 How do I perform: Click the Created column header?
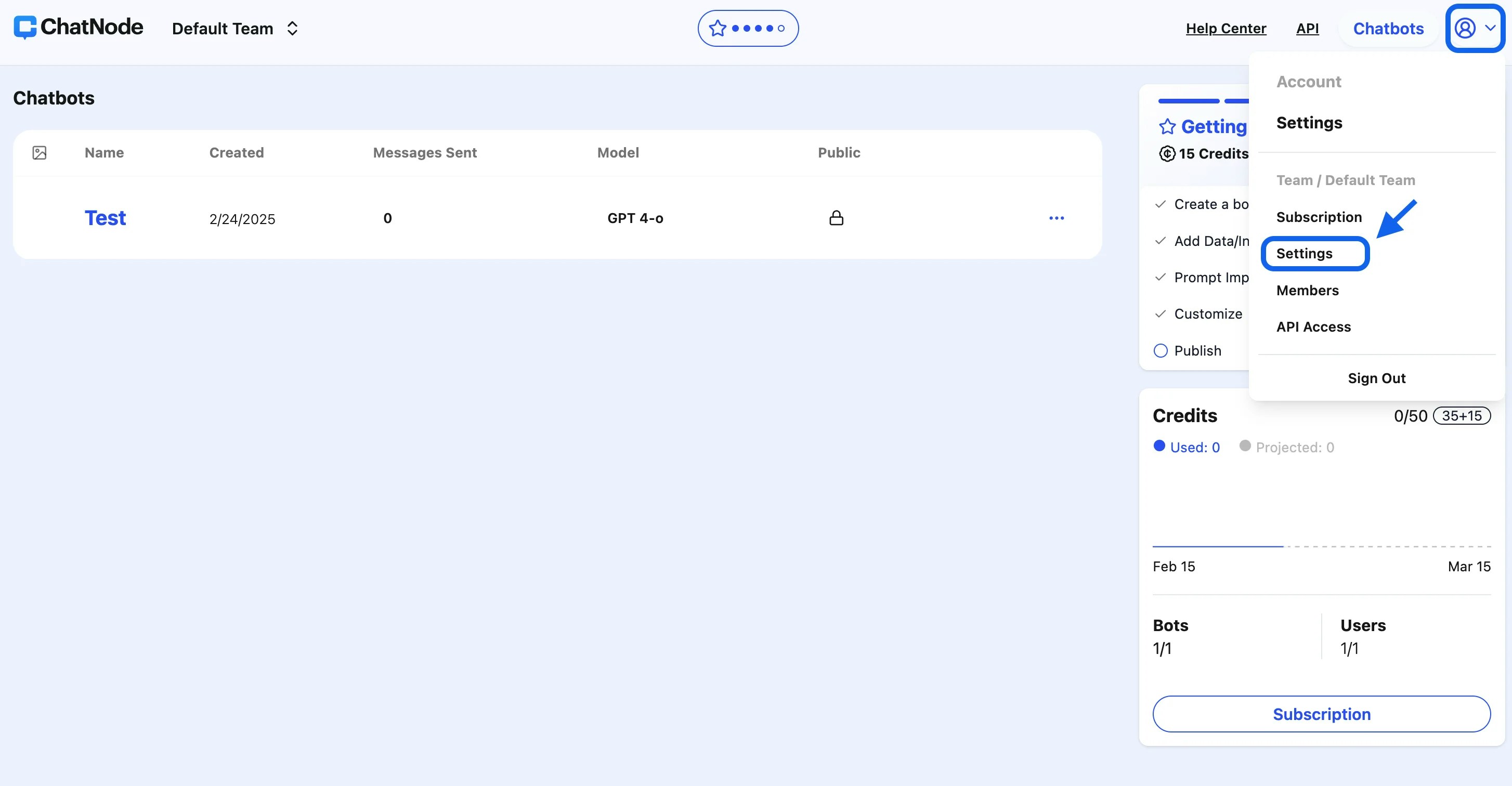pos(237,153)
